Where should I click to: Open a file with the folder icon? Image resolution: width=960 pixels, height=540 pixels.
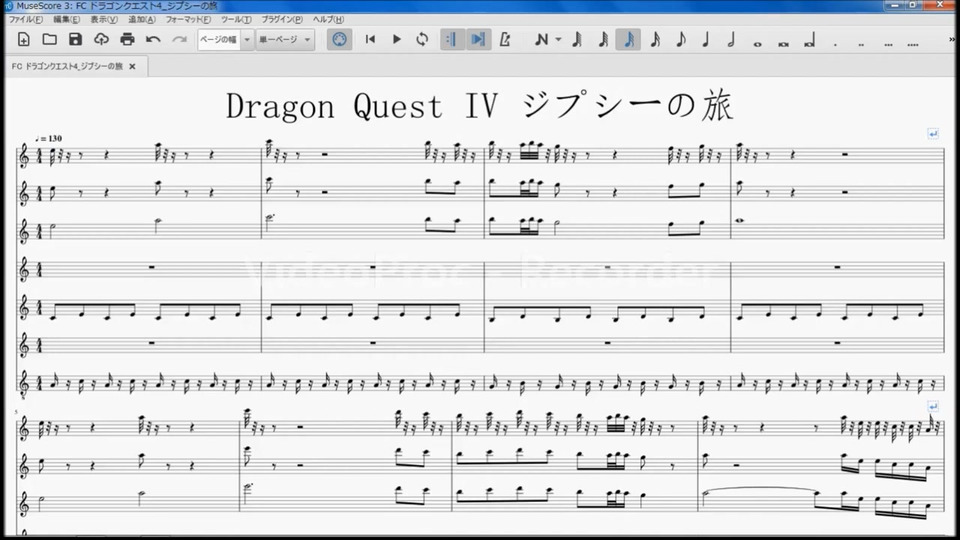(50, 39)
